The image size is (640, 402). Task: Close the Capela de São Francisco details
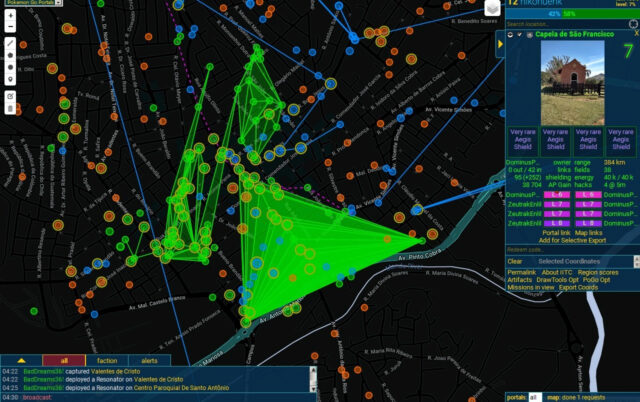click(636, 33)
